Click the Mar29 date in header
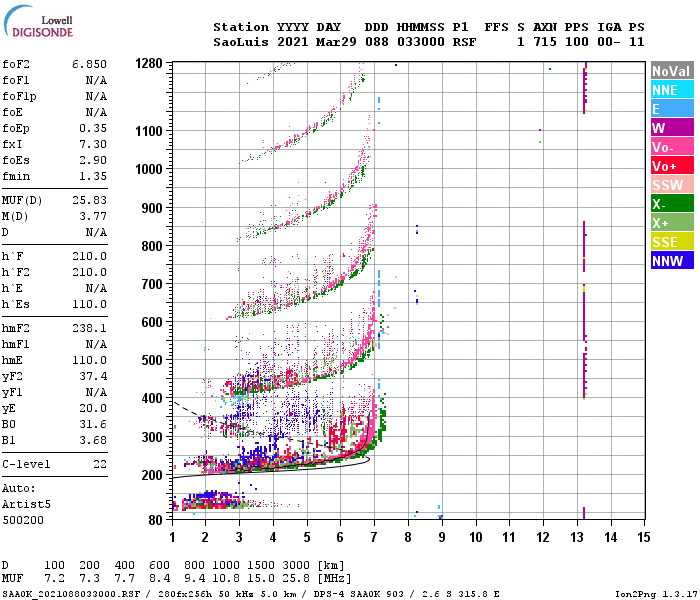The height and width of the screenshot is (600, 700). click(336, 42)
